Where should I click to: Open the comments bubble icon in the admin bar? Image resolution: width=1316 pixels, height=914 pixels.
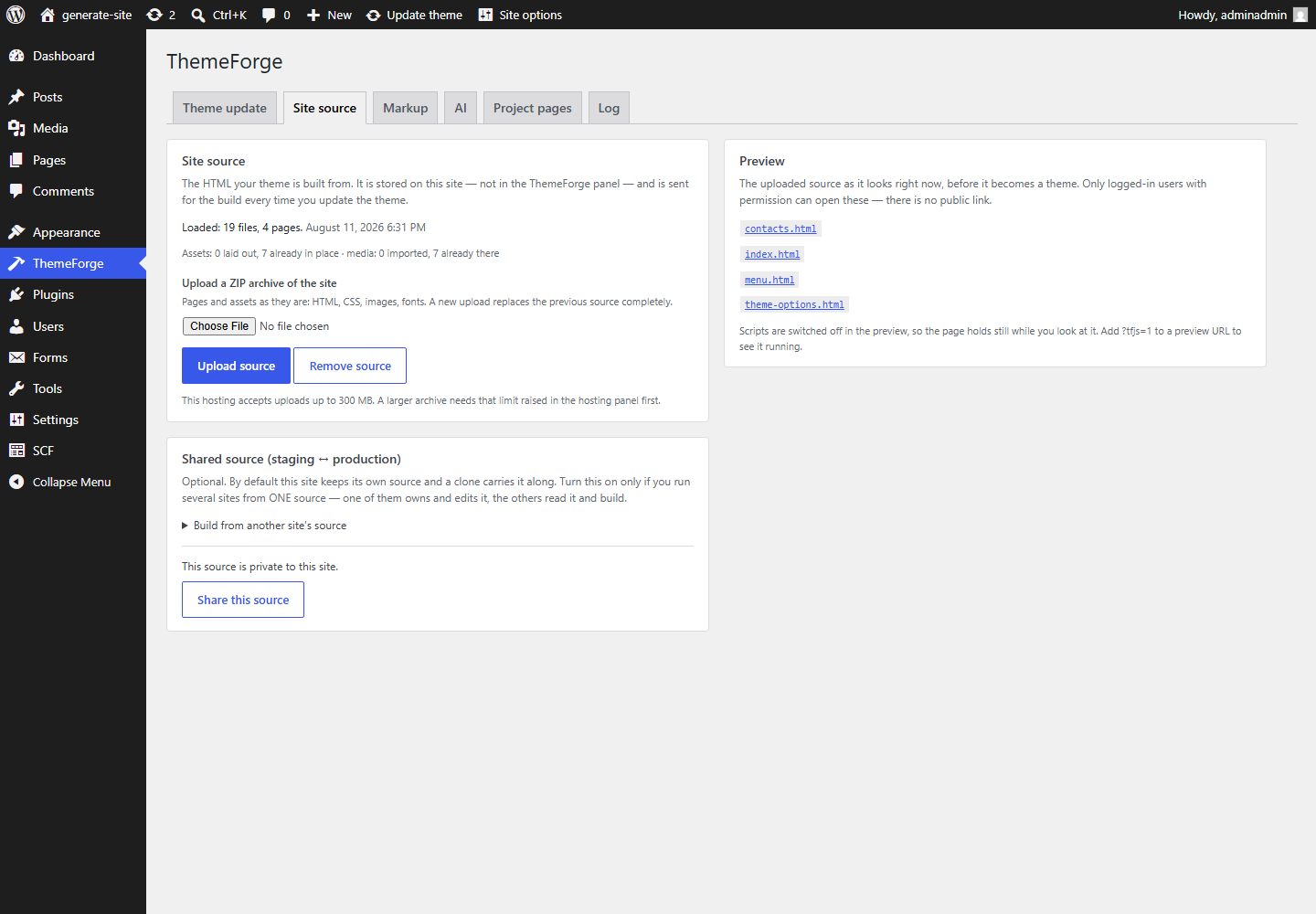point(269,15)
